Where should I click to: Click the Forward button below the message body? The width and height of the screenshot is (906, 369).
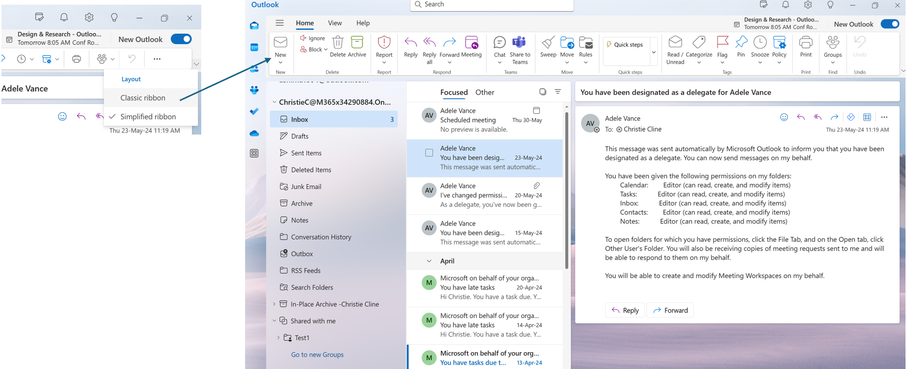click(670, 310)
